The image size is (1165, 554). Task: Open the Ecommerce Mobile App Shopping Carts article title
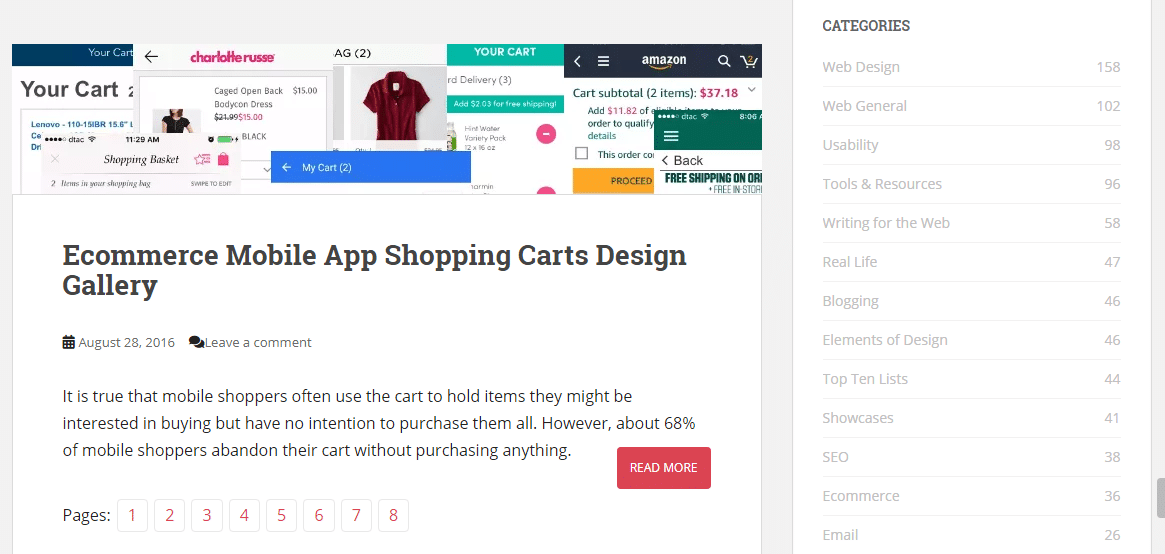374,270
